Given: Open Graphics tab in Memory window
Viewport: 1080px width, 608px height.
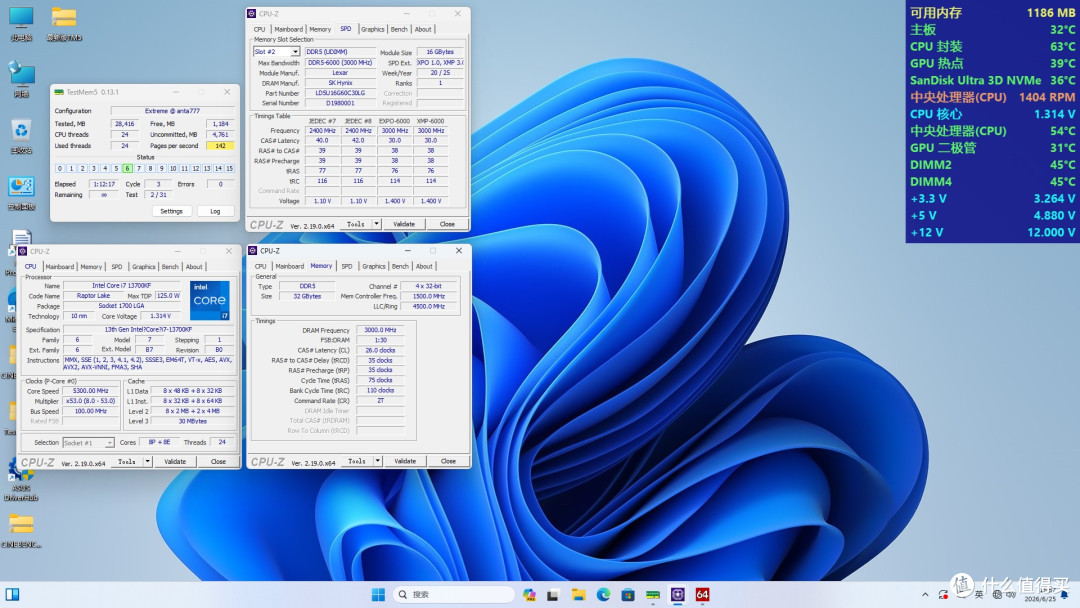Looking at the screenshot, I should point(373,266).
